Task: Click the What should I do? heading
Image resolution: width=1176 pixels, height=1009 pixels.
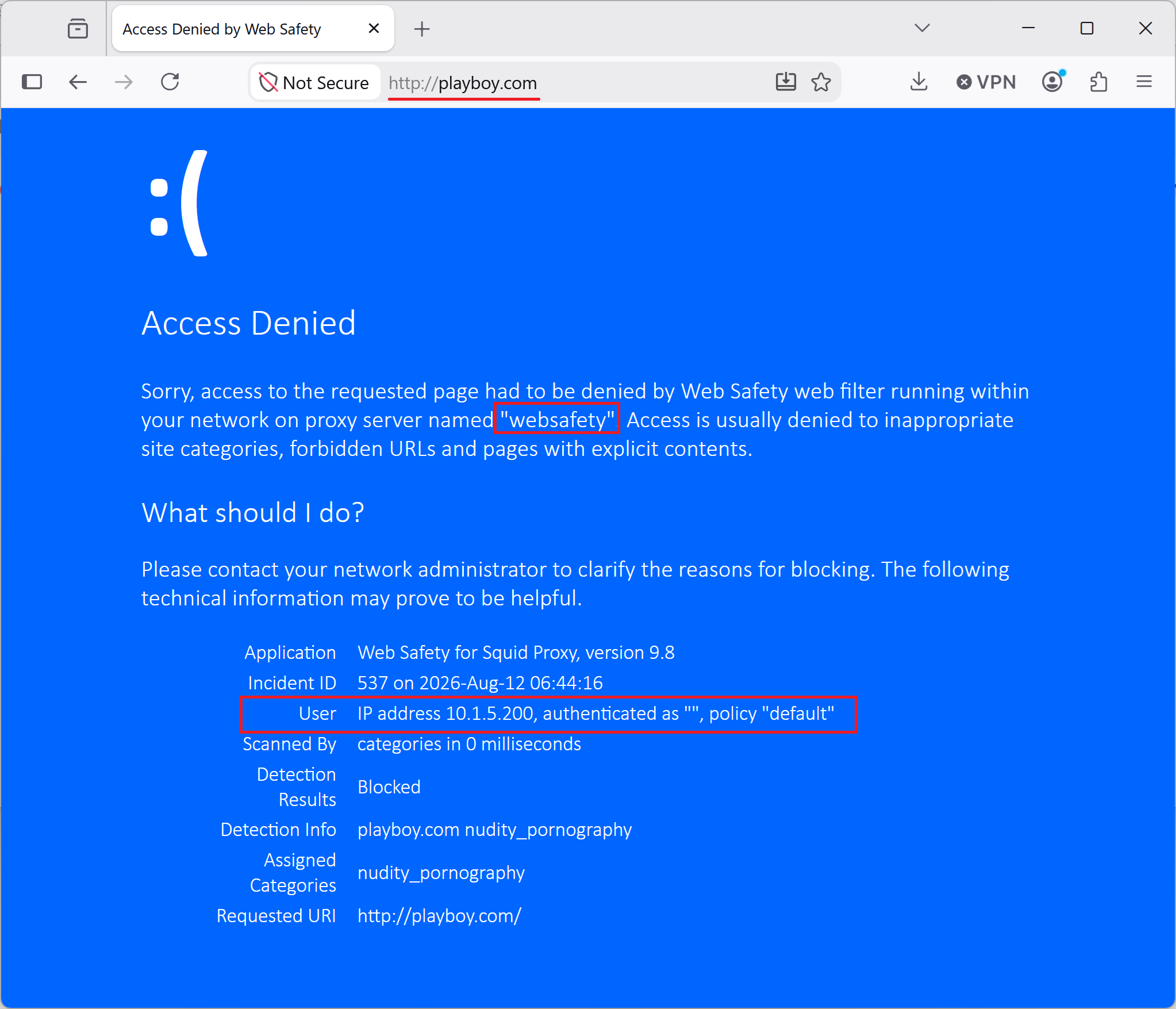Action: [x=253, y=512]
